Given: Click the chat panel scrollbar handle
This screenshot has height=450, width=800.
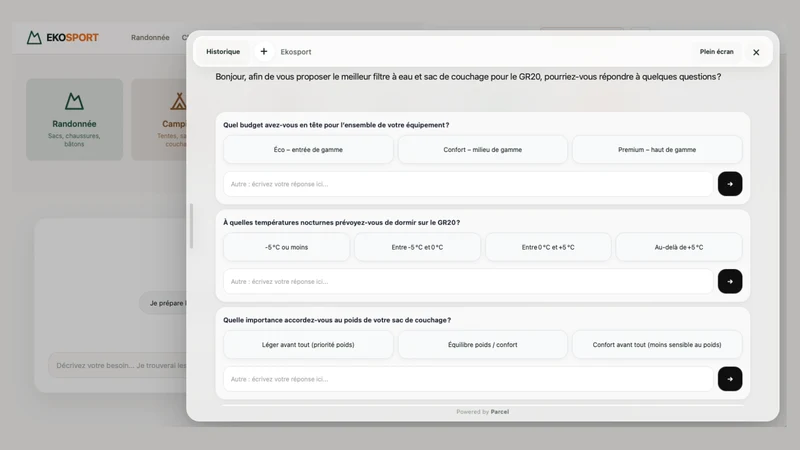Looking at the screenshot, I should pyautogui.click(x=191, y=226).
